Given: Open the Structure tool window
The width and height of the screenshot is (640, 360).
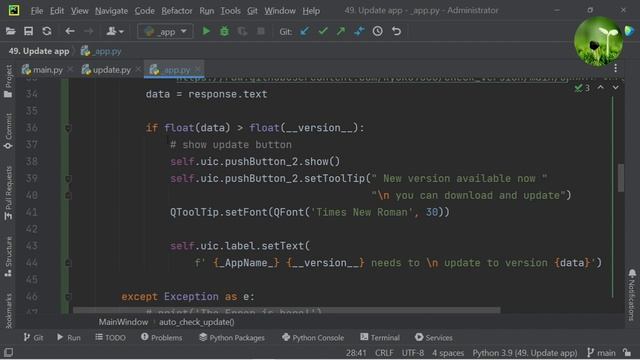Looking at the screenshot, I should (8, 257).
